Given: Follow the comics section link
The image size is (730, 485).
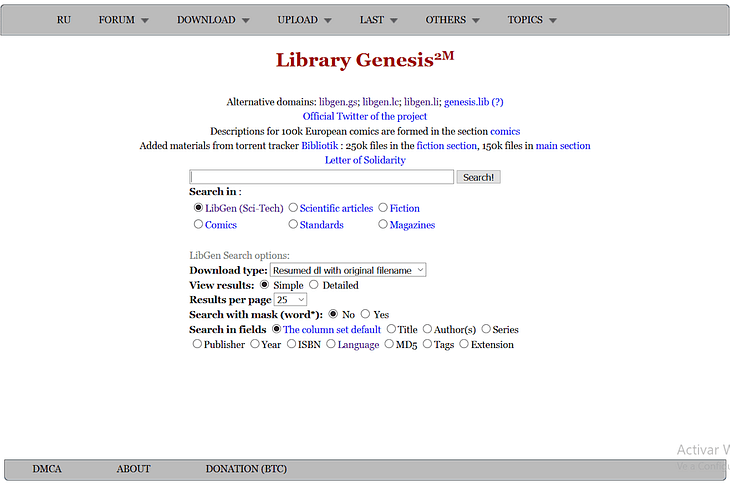Looking at the screenshot, I should point(505,131).
